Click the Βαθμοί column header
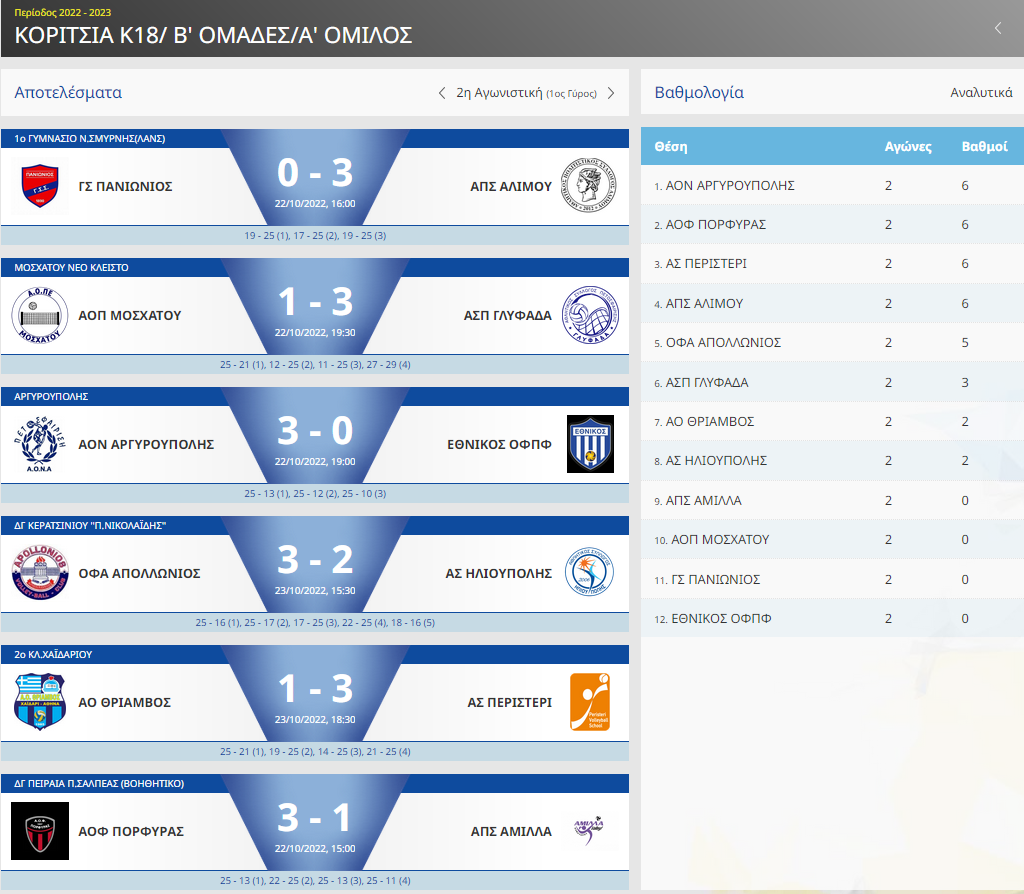Viewport: 1024px width, 894px height. coord(984,146)
